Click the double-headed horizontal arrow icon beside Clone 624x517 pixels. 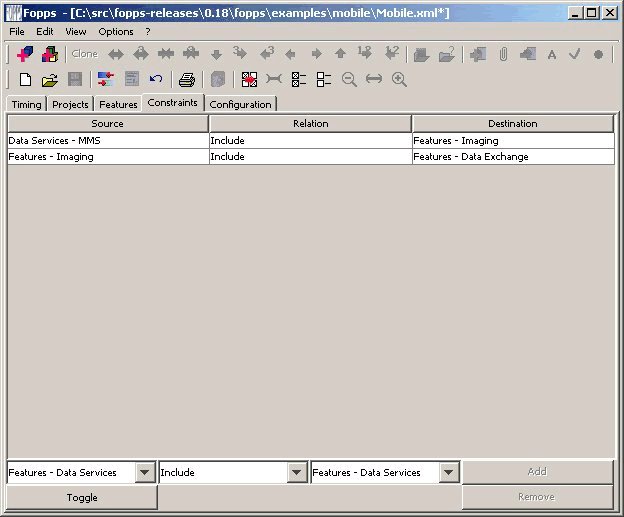tap(116, 54)
